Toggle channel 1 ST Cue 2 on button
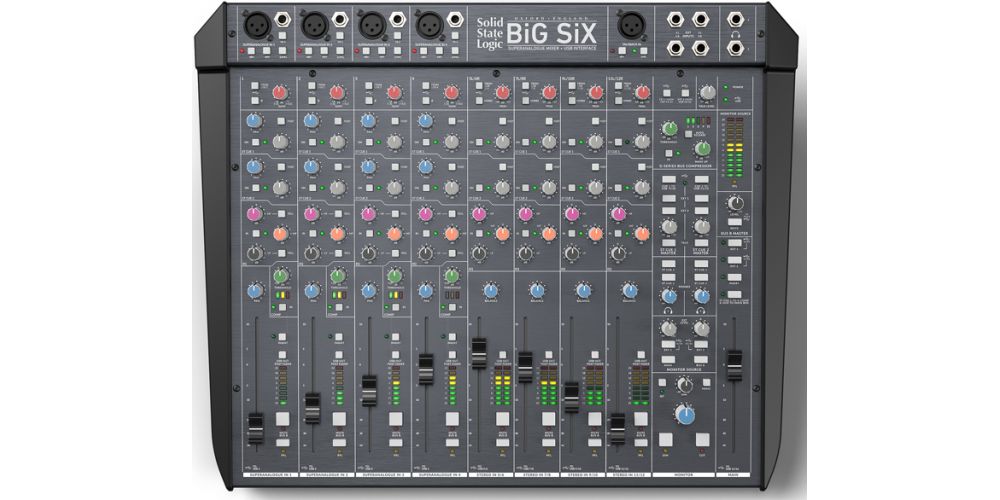The width and height of the screenshot is (1000, 500). [x=254, y=188]
